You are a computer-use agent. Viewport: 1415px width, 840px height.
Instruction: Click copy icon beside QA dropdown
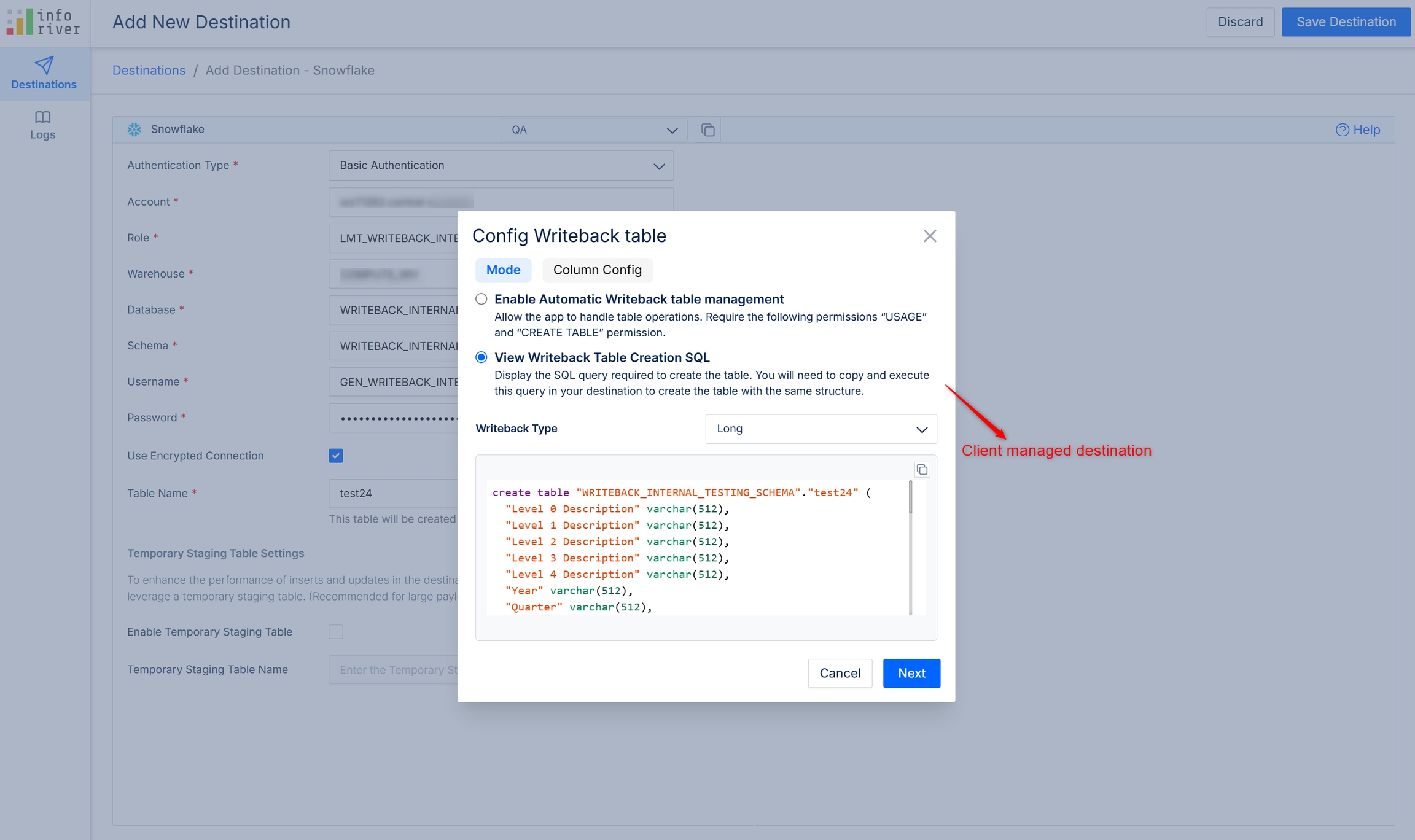[707, 130]
